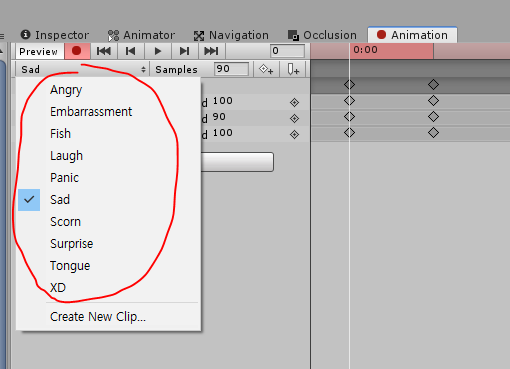Pick the Tongue clip

(108, 266)
